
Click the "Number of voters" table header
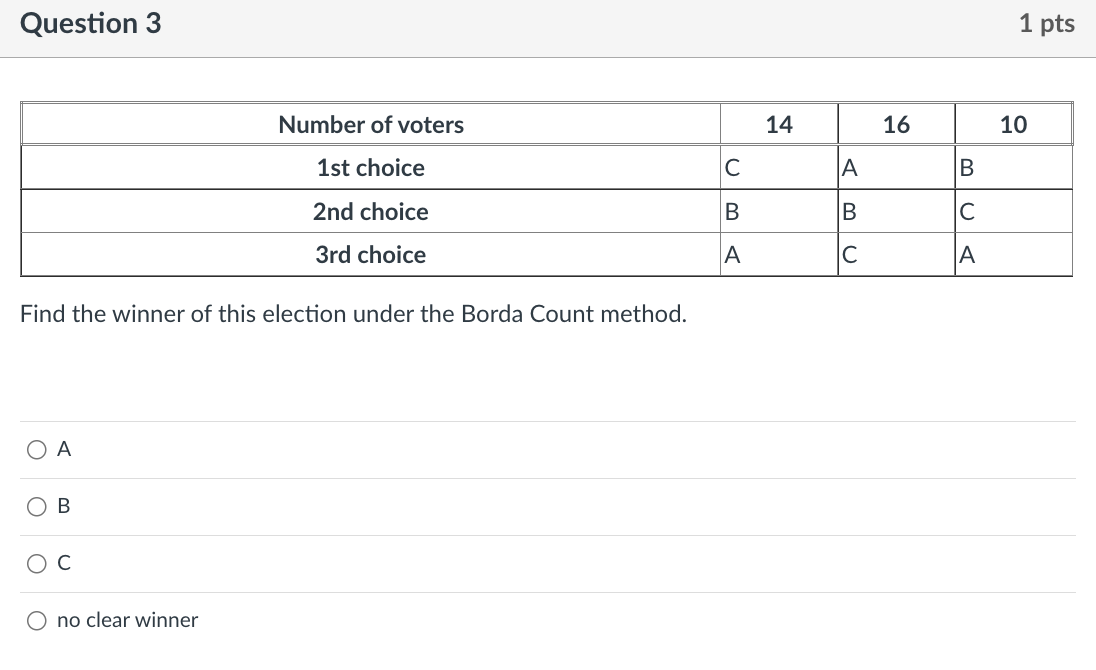point(371,124)
